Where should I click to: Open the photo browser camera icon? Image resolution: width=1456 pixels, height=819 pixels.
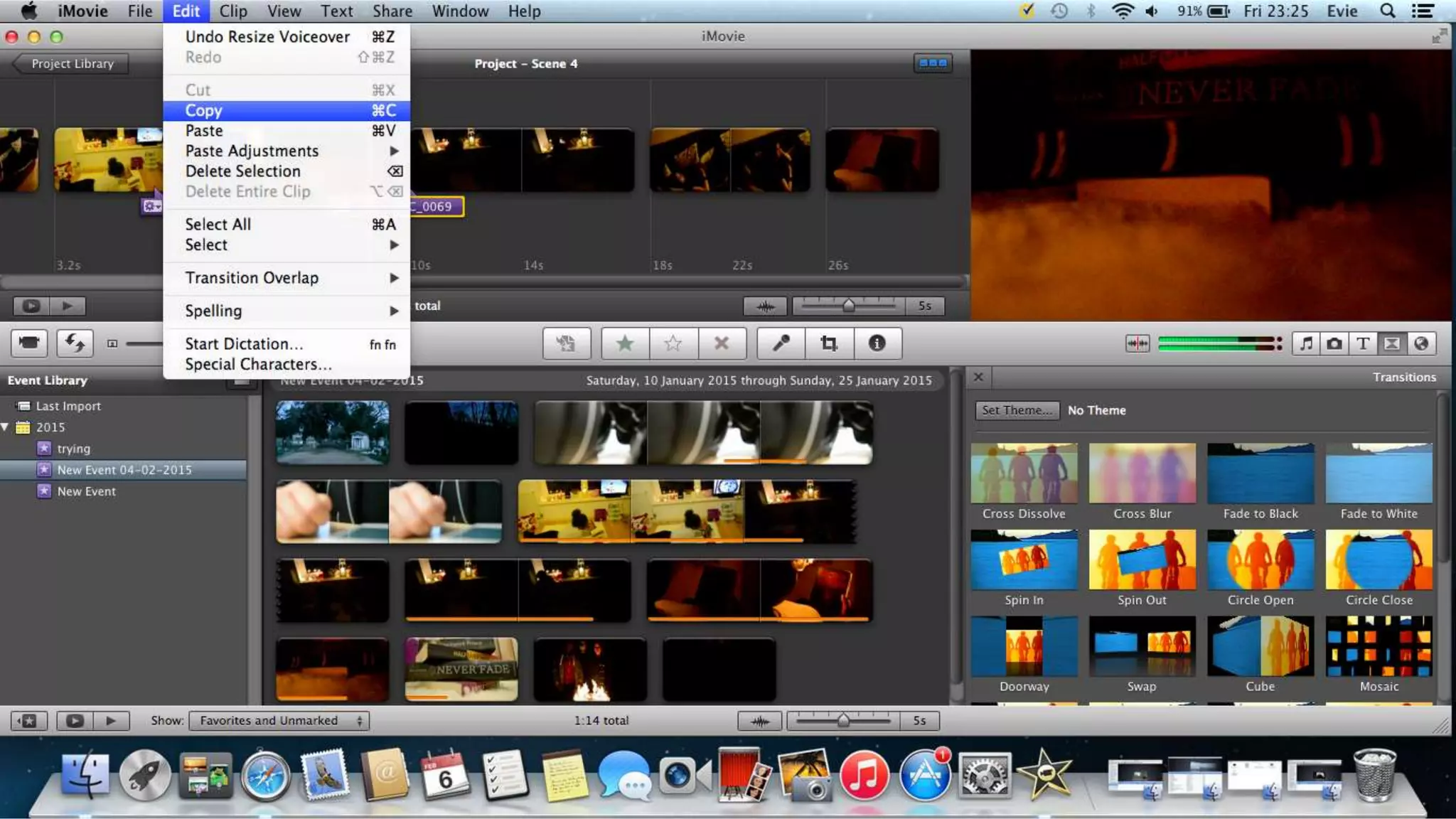coord(1334,343)
